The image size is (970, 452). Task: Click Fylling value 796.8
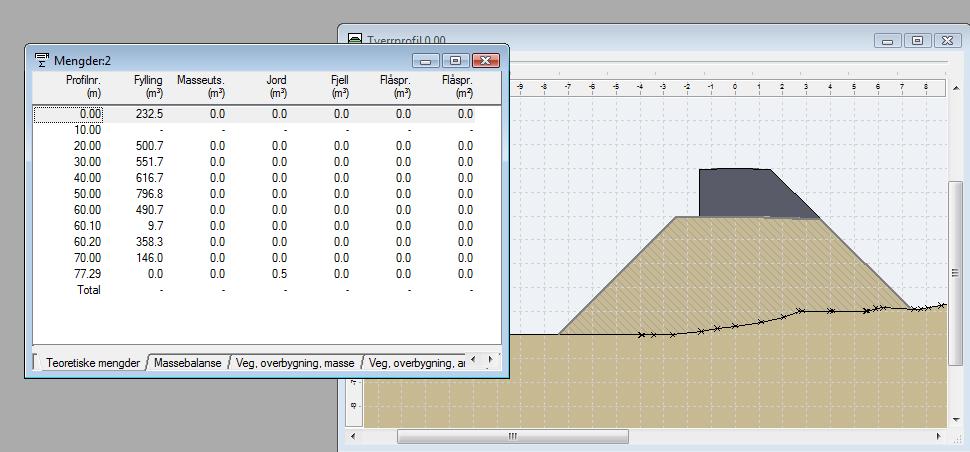[x=150, y=194]
